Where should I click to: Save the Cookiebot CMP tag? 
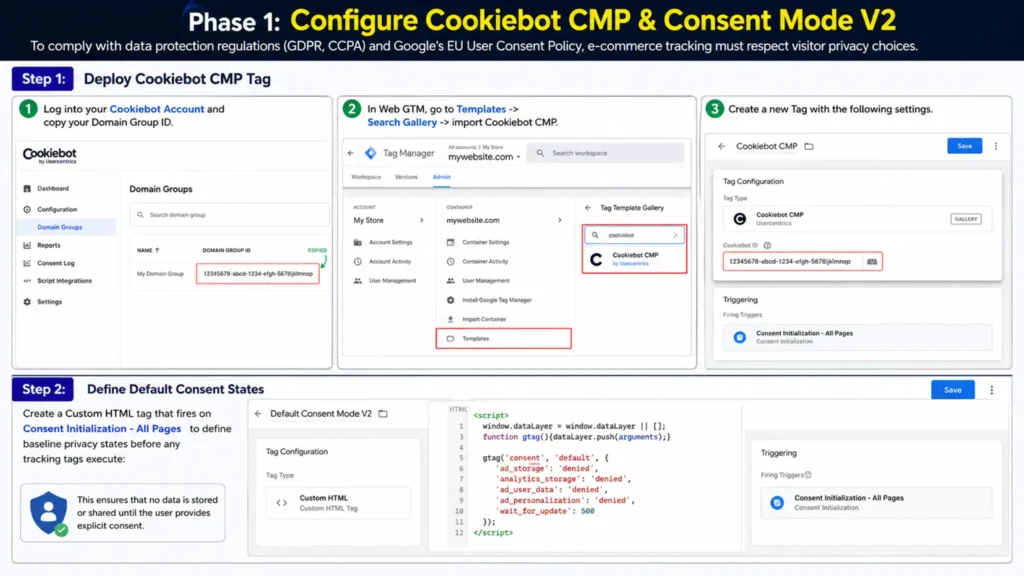click(965, 146)
